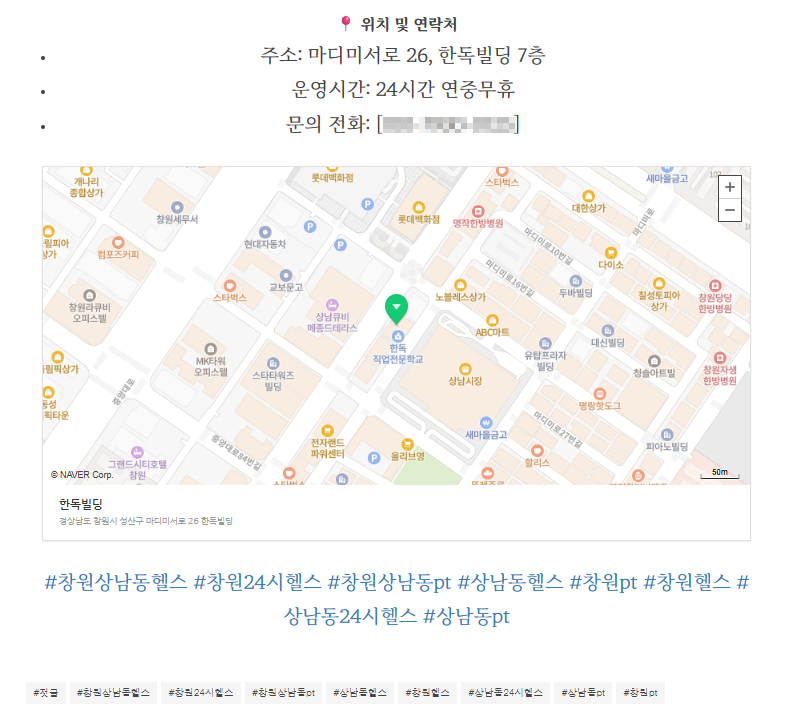Click the parking icon beside 올리브영
796x718 pixels.
[374, 458]
